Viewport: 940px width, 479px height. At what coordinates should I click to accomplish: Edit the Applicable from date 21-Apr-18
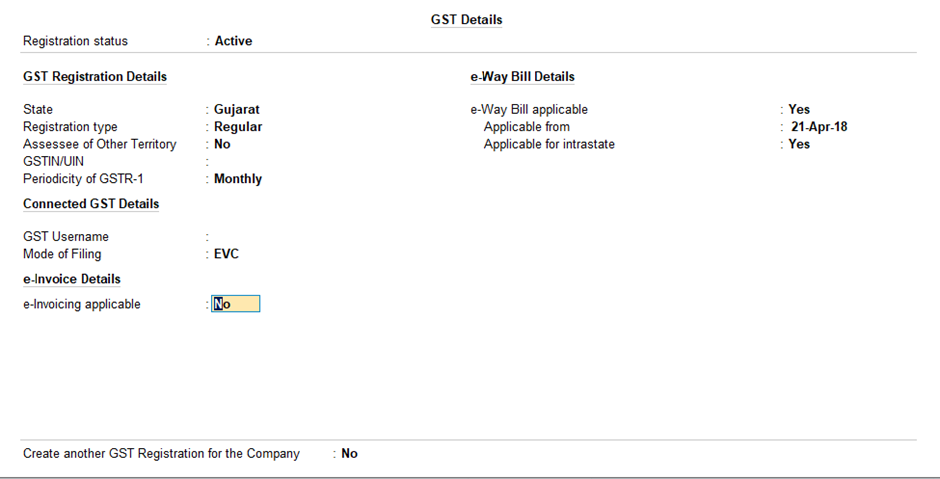click(819, 127)
